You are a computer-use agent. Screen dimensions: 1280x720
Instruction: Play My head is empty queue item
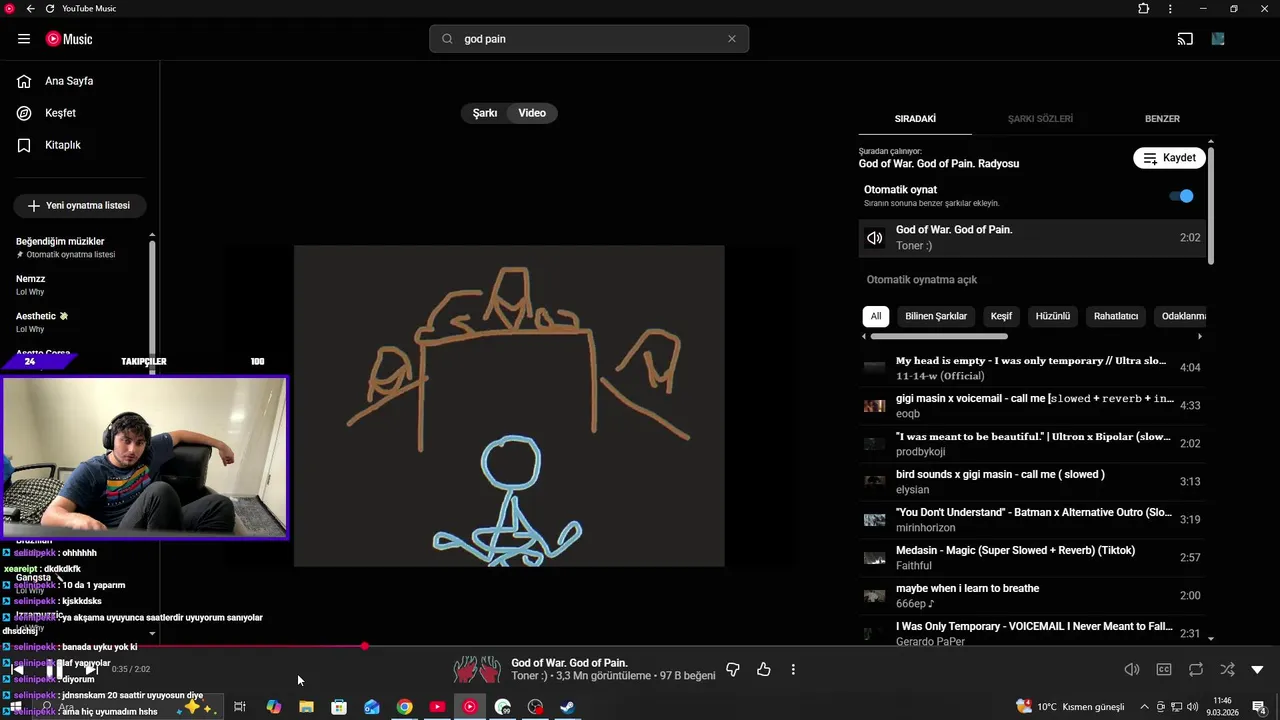click(1032, 368)
